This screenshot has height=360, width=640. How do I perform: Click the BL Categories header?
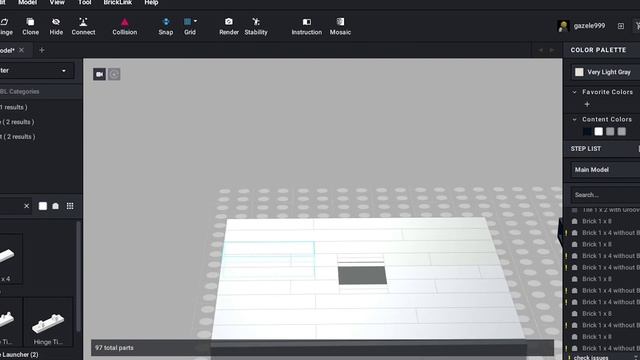pyautogui.click(x=41, y=91)
